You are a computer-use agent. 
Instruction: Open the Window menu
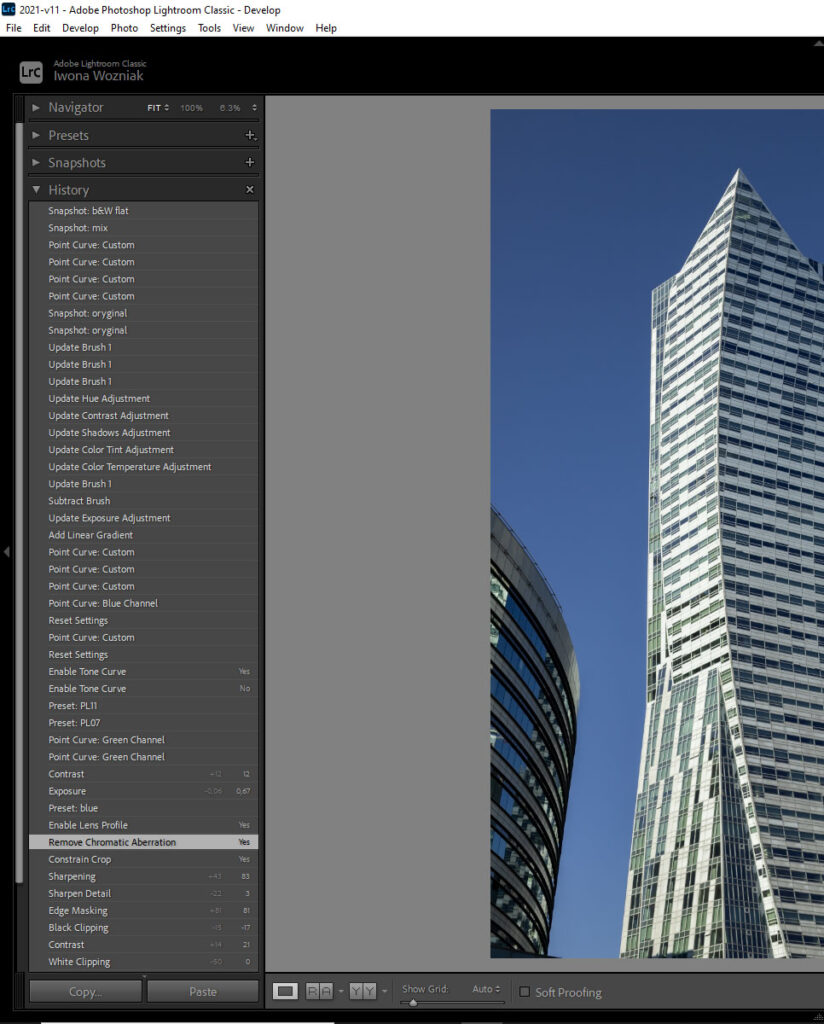point(284,27)
